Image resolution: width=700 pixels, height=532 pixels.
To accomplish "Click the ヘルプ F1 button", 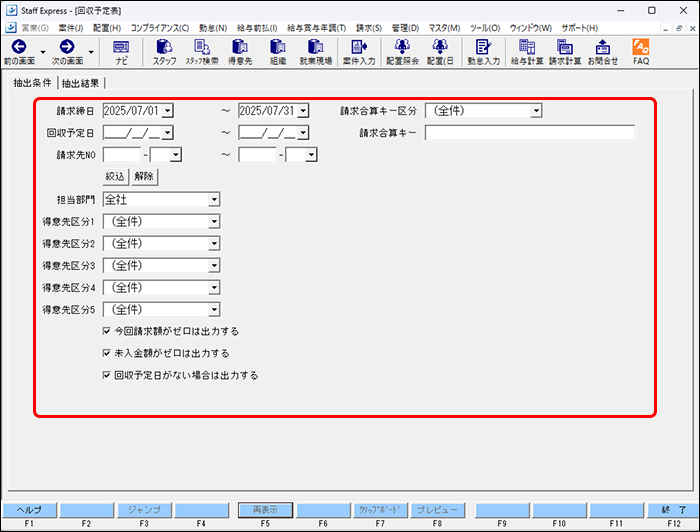I will click(29, 510).
